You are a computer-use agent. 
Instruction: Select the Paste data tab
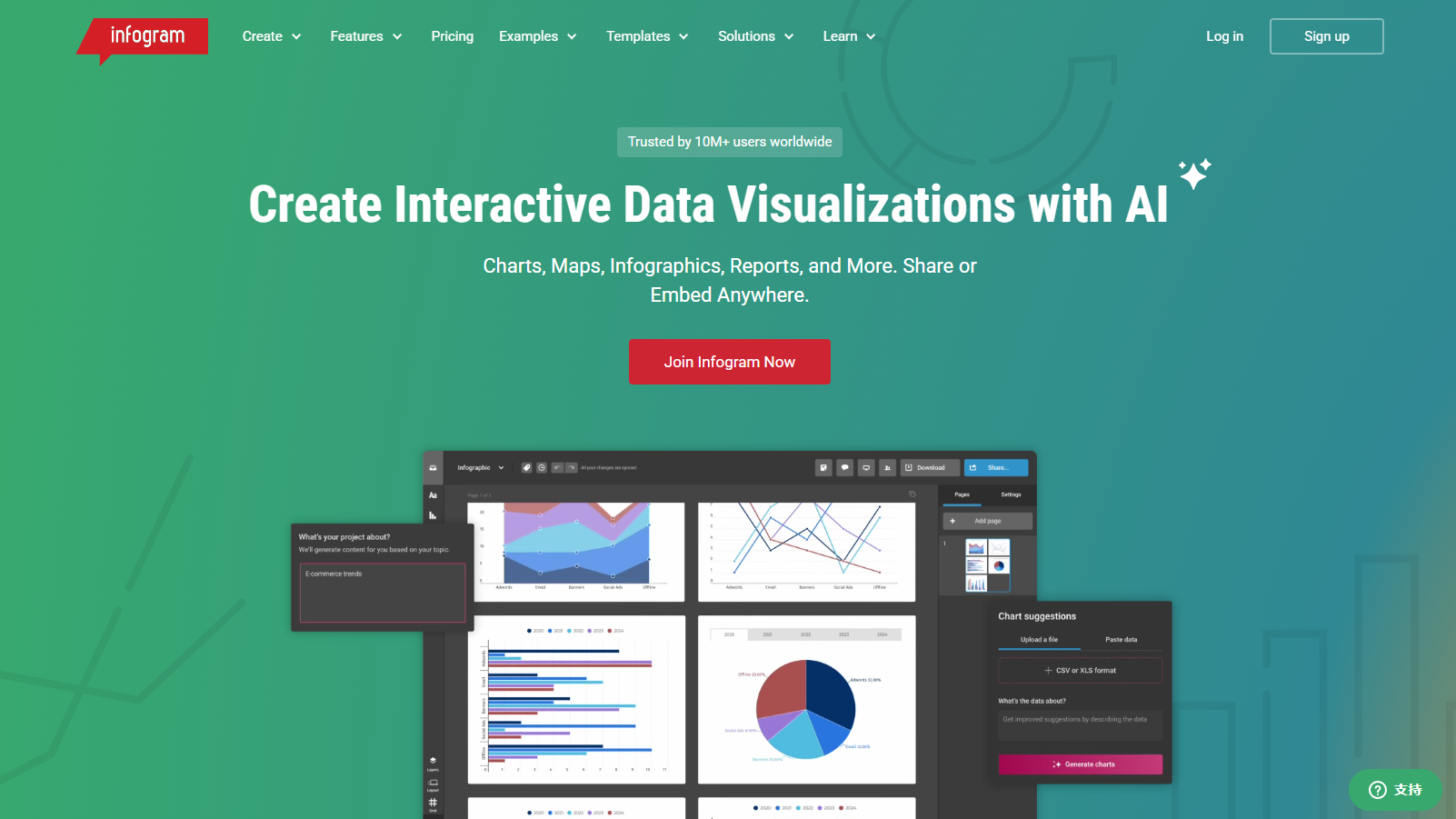(1121, 640)
